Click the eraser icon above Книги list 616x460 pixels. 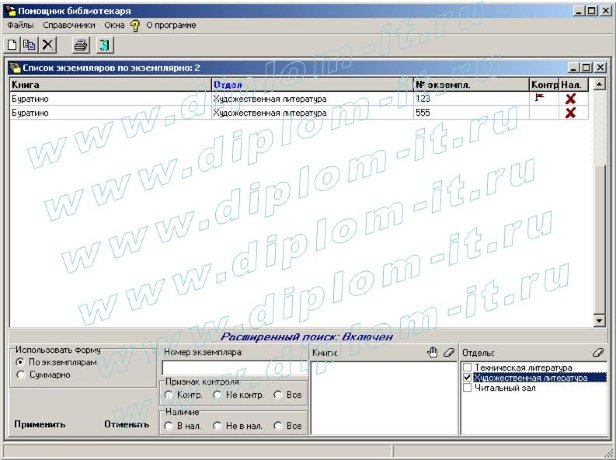(x=448, y=352)
